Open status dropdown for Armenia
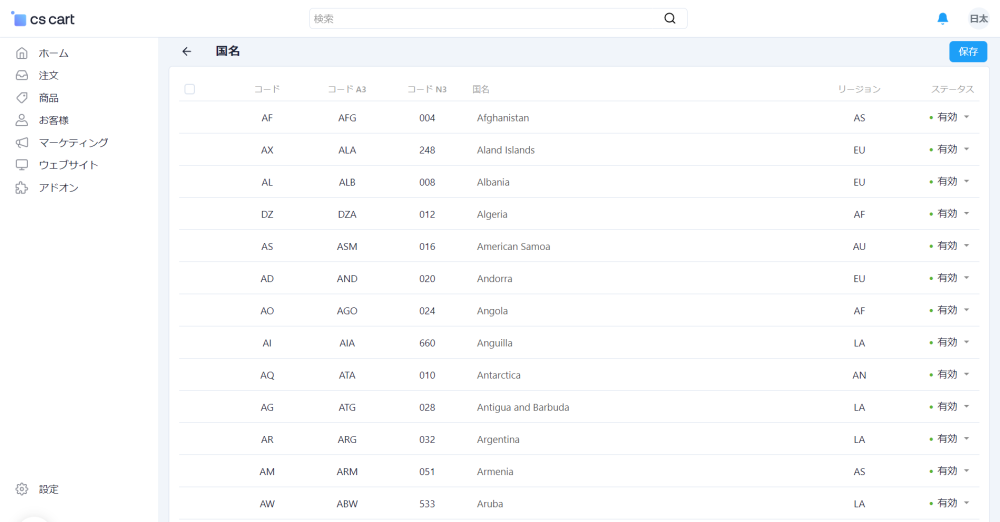 click(950, 471)
